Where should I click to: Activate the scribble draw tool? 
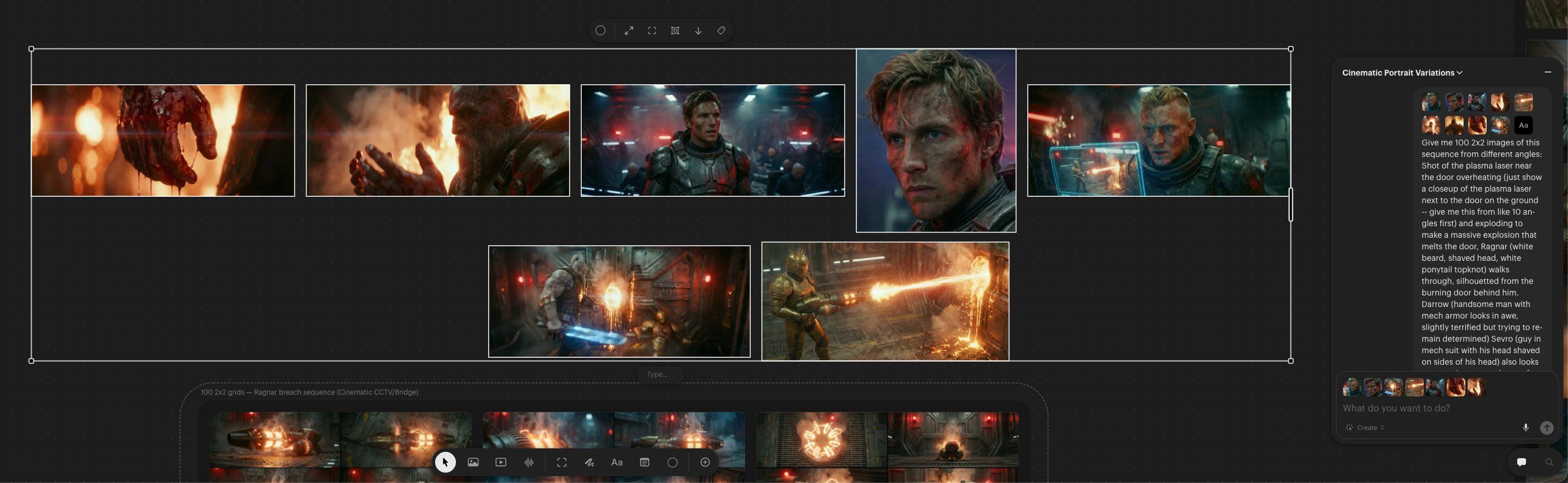tap(589, 462)
